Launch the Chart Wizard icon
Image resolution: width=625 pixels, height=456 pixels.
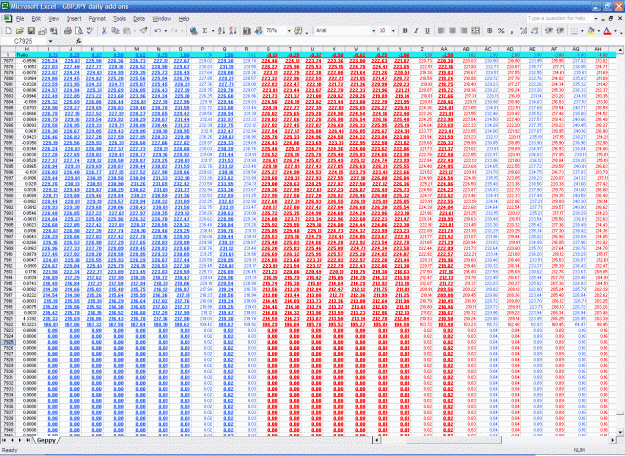pos(247,31)
